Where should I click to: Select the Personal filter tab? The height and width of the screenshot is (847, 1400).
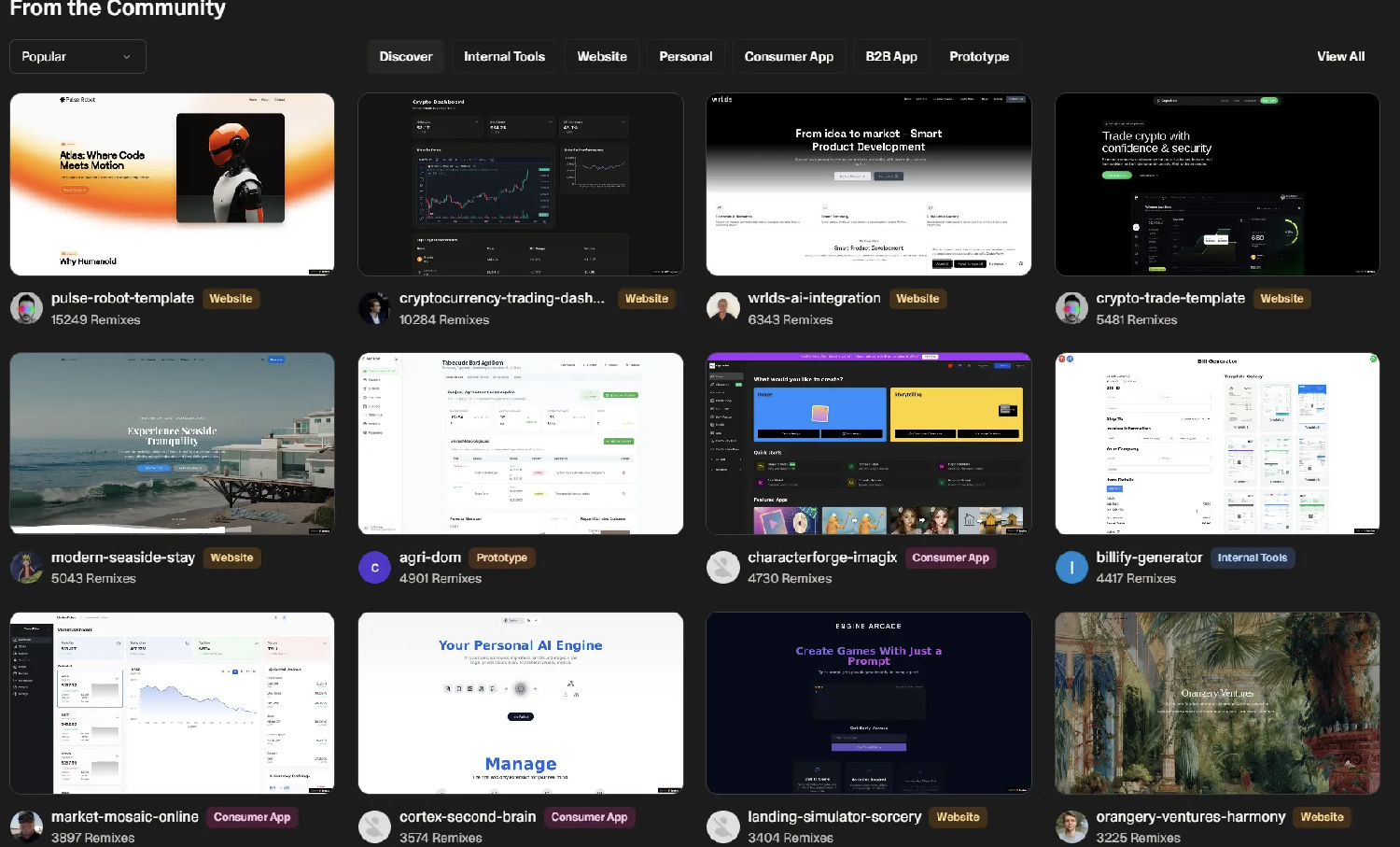coord(686,57)
